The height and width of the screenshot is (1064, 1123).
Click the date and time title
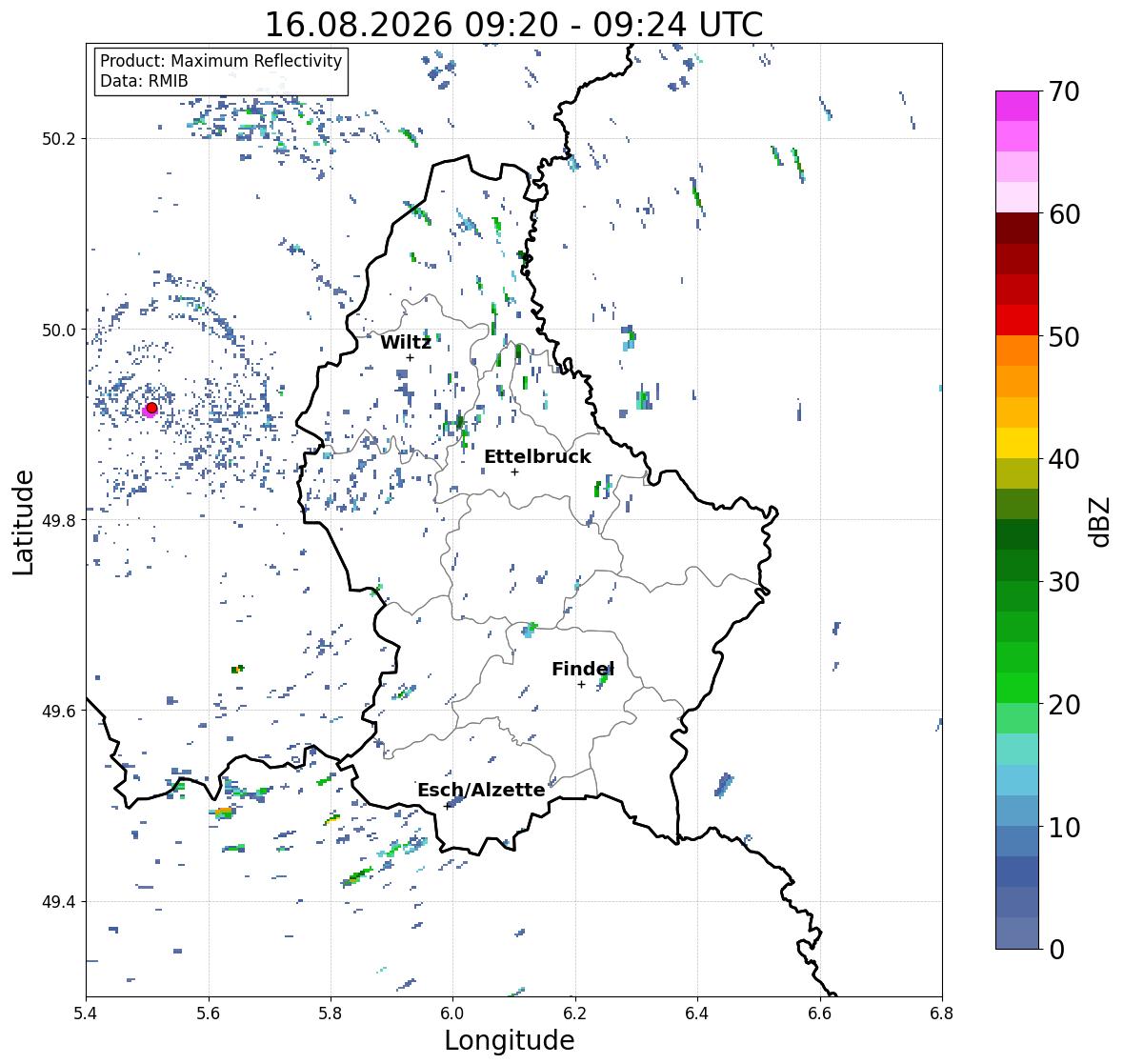coord(513,25)
